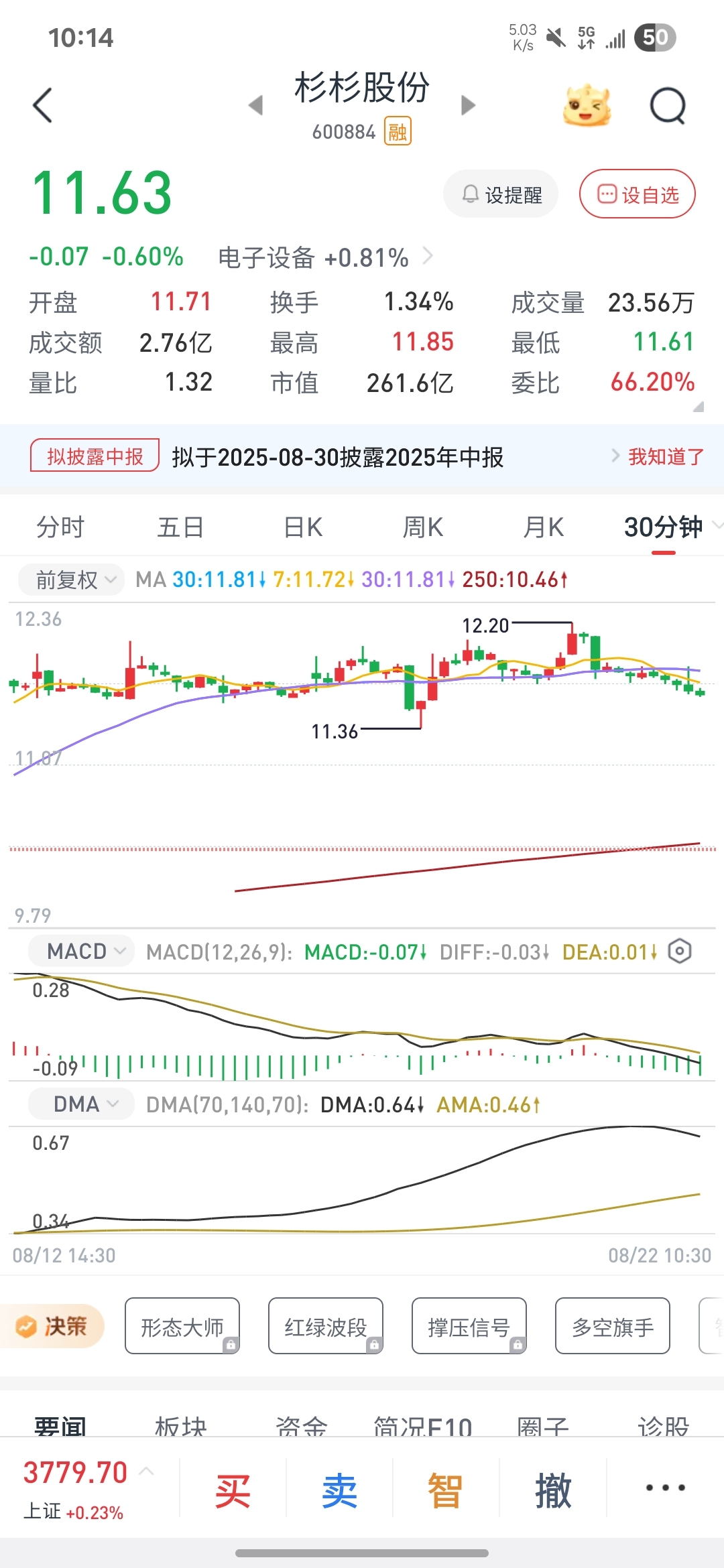This screenshot has width=724, height=1568.
Task: Go to previous stock with left triangle
Action: (x=255, y=105)
